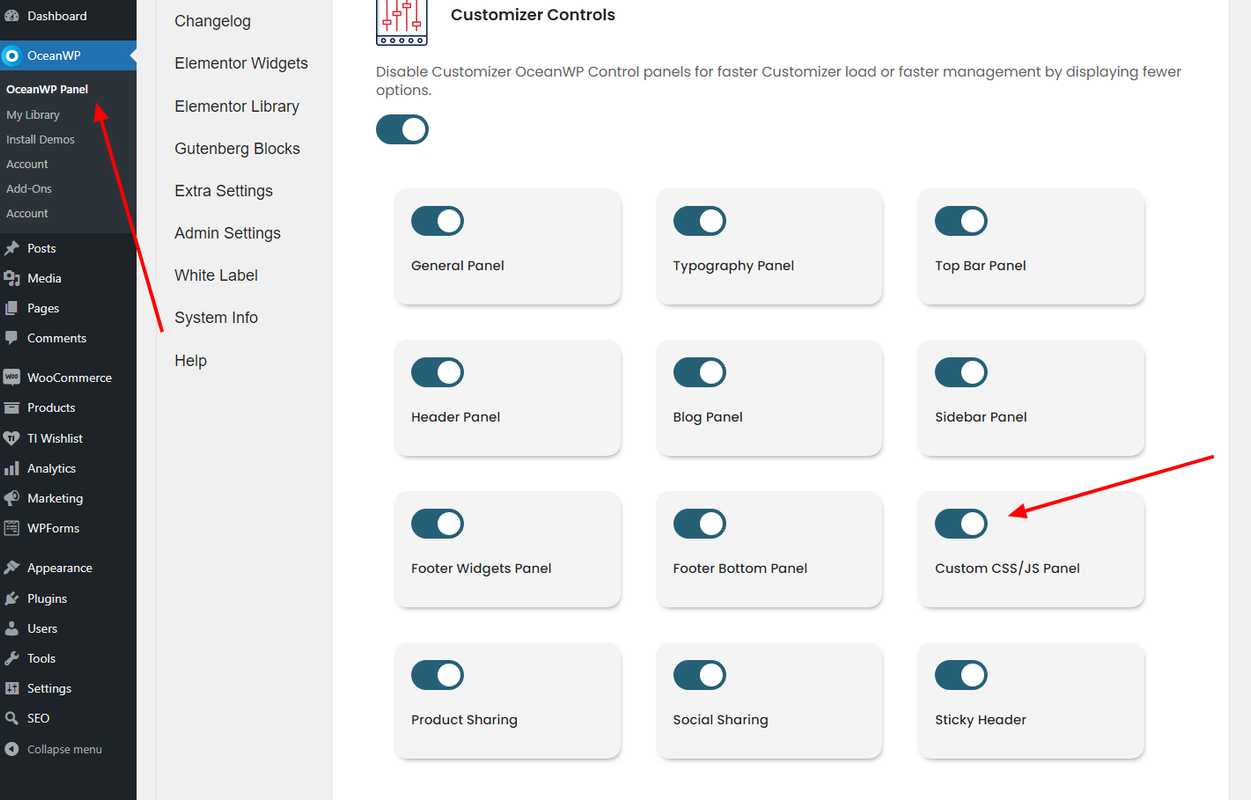The width and height of the screenshot is (1251, 800).
Task: Open the Elementor Widgets tab
Action: point(241,63)
